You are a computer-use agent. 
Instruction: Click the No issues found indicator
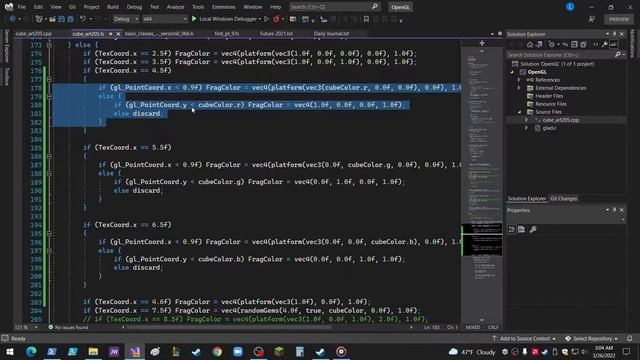coord(68,327)
